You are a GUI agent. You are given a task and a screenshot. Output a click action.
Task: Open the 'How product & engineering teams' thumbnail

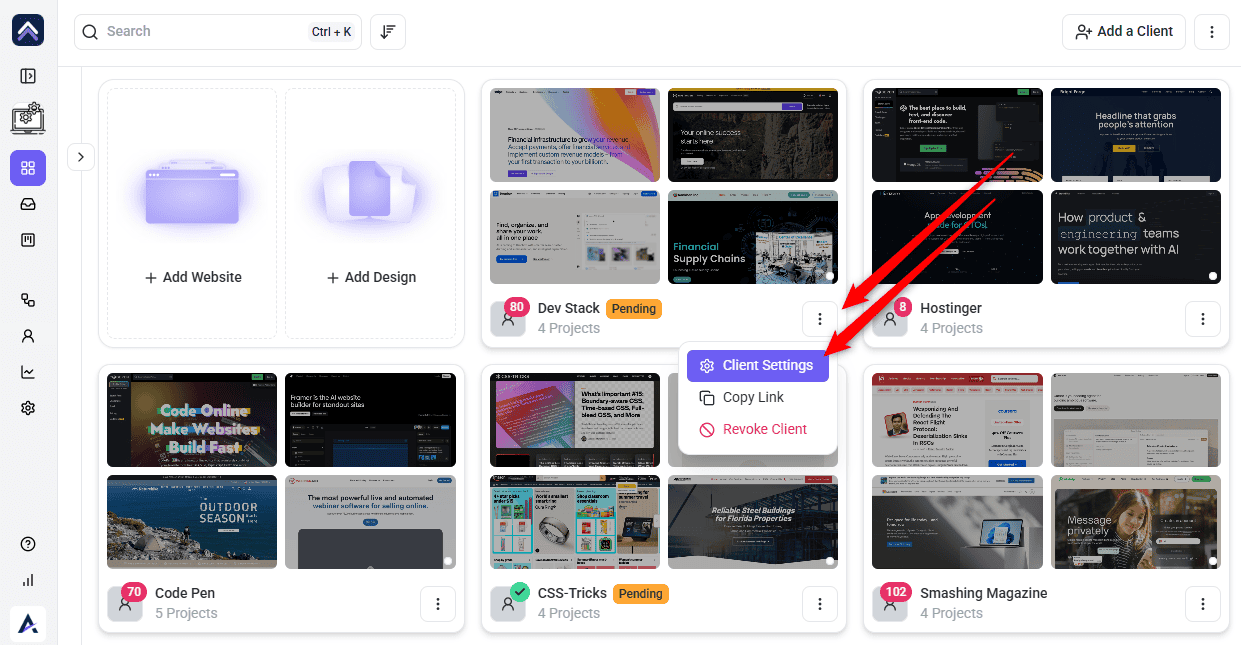click(x=1136, y=237)
